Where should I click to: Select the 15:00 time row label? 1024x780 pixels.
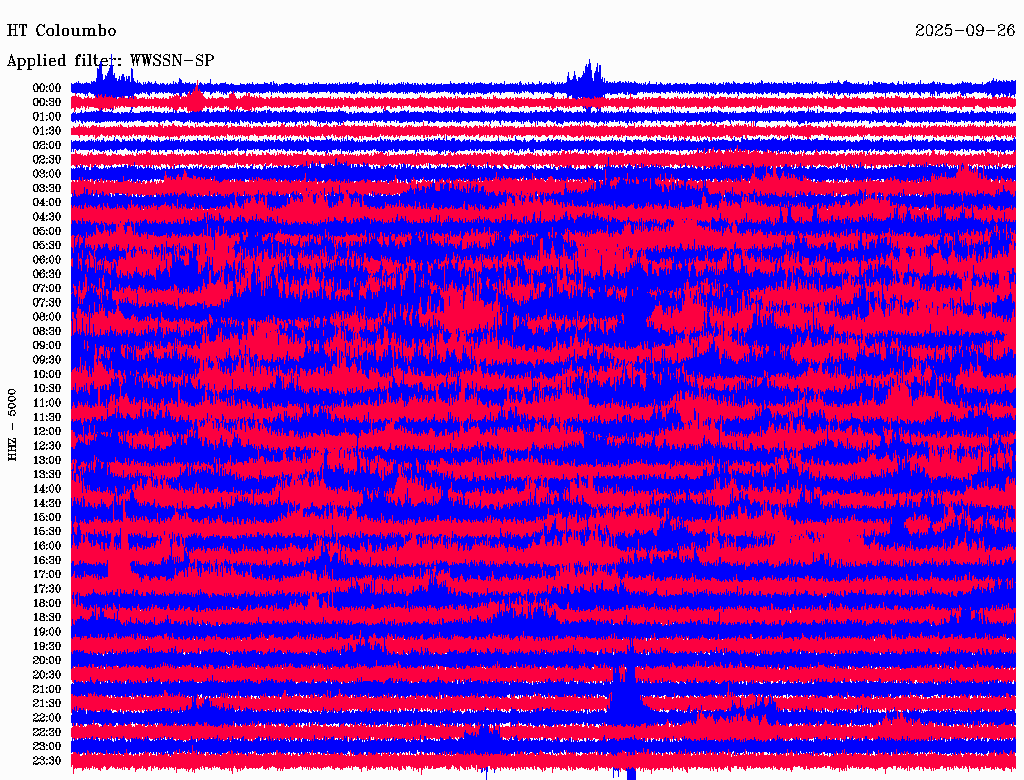point(47,517)
